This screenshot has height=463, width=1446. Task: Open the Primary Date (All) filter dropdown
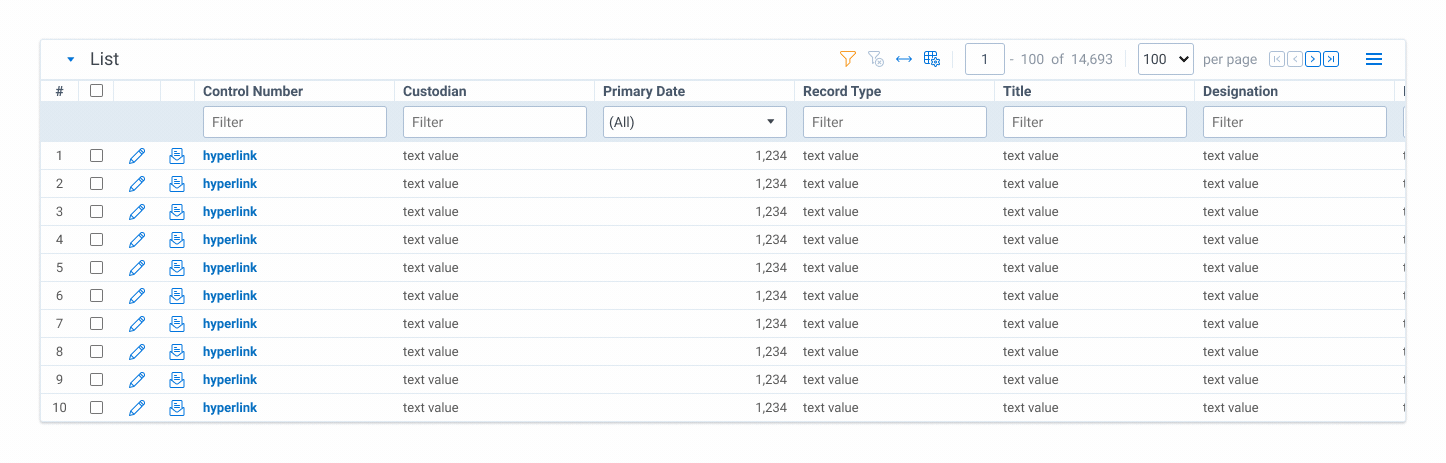tap(695, 122)
